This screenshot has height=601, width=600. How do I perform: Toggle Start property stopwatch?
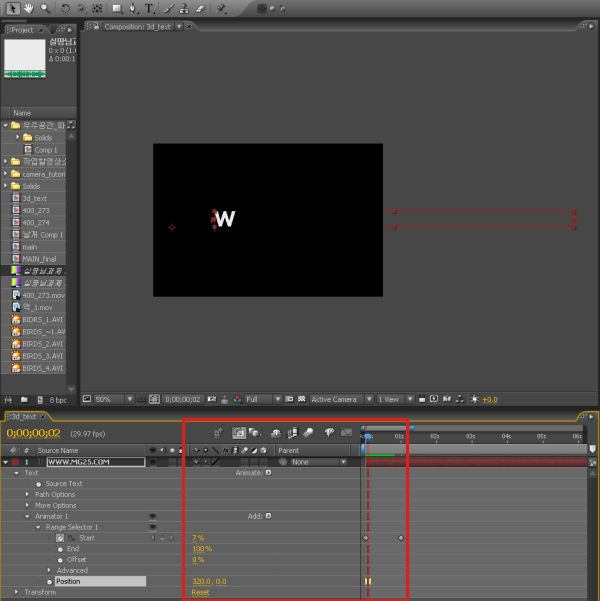(60, 538)
